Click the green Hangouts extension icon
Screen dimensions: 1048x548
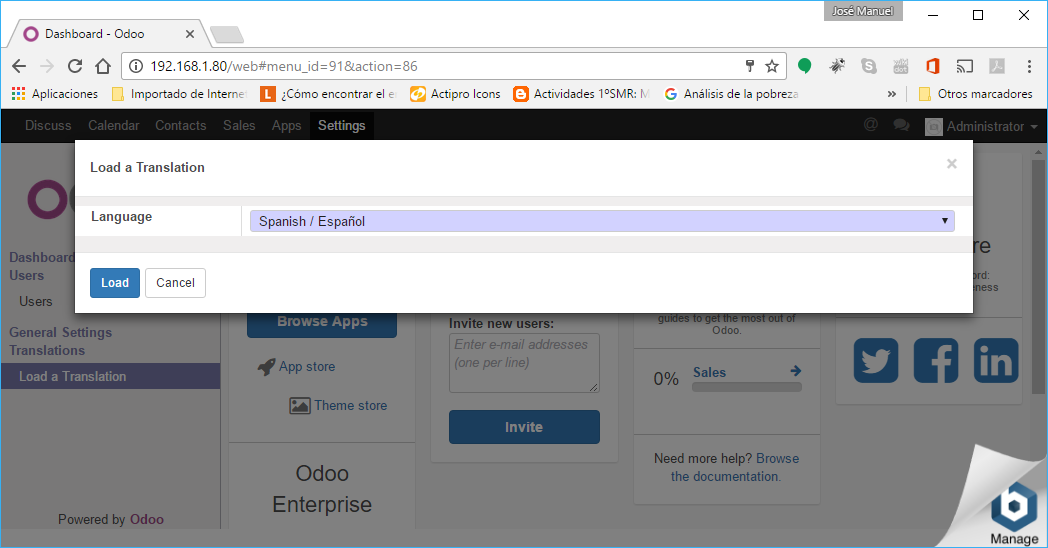(x=805, y=66)
